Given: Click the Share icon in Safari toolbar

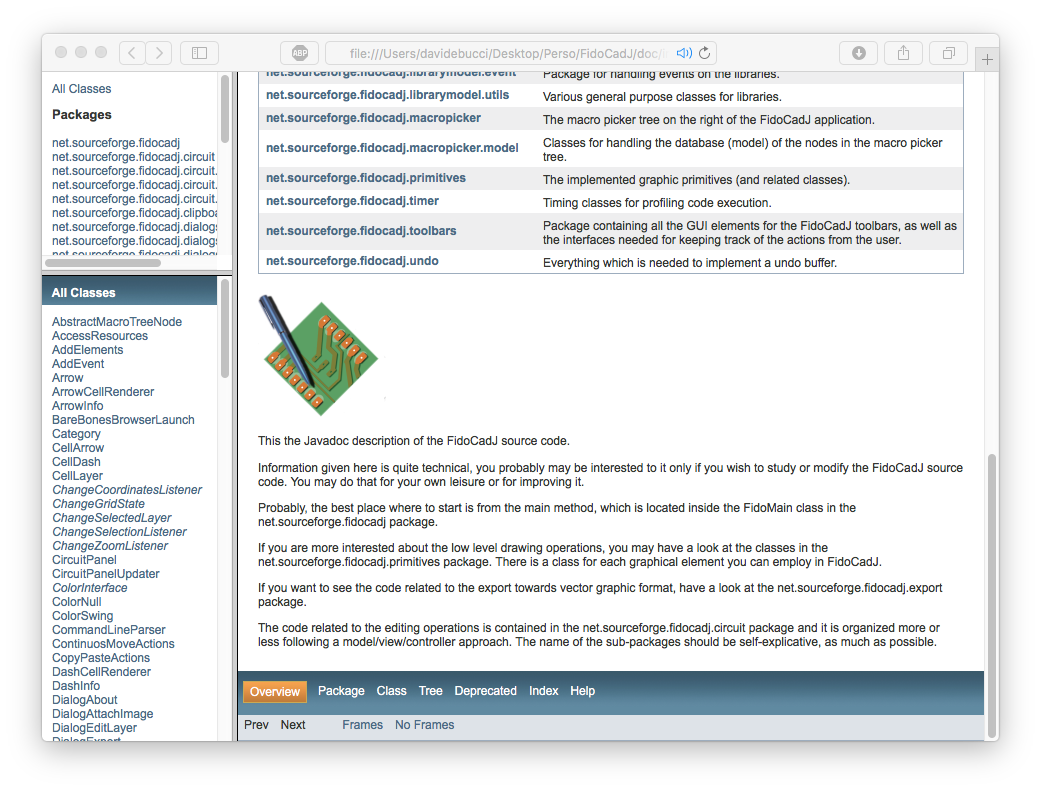Looking at the screenshot, I should 903,53.
